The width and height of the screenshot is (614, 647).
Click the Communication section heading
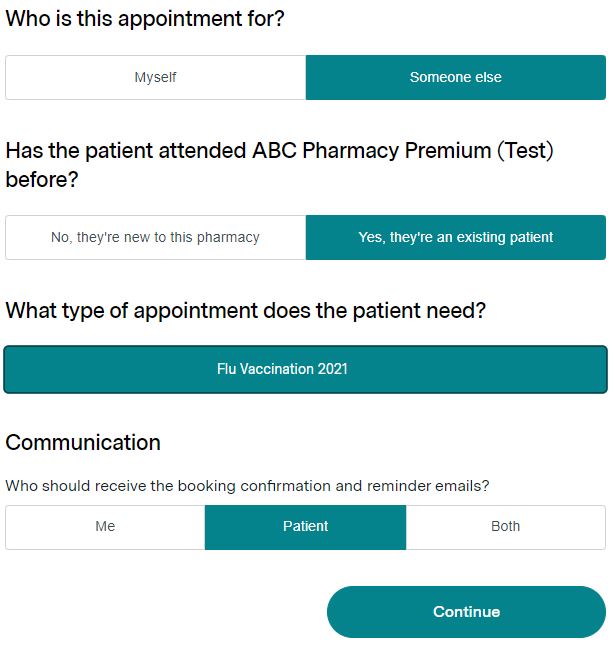83,443
